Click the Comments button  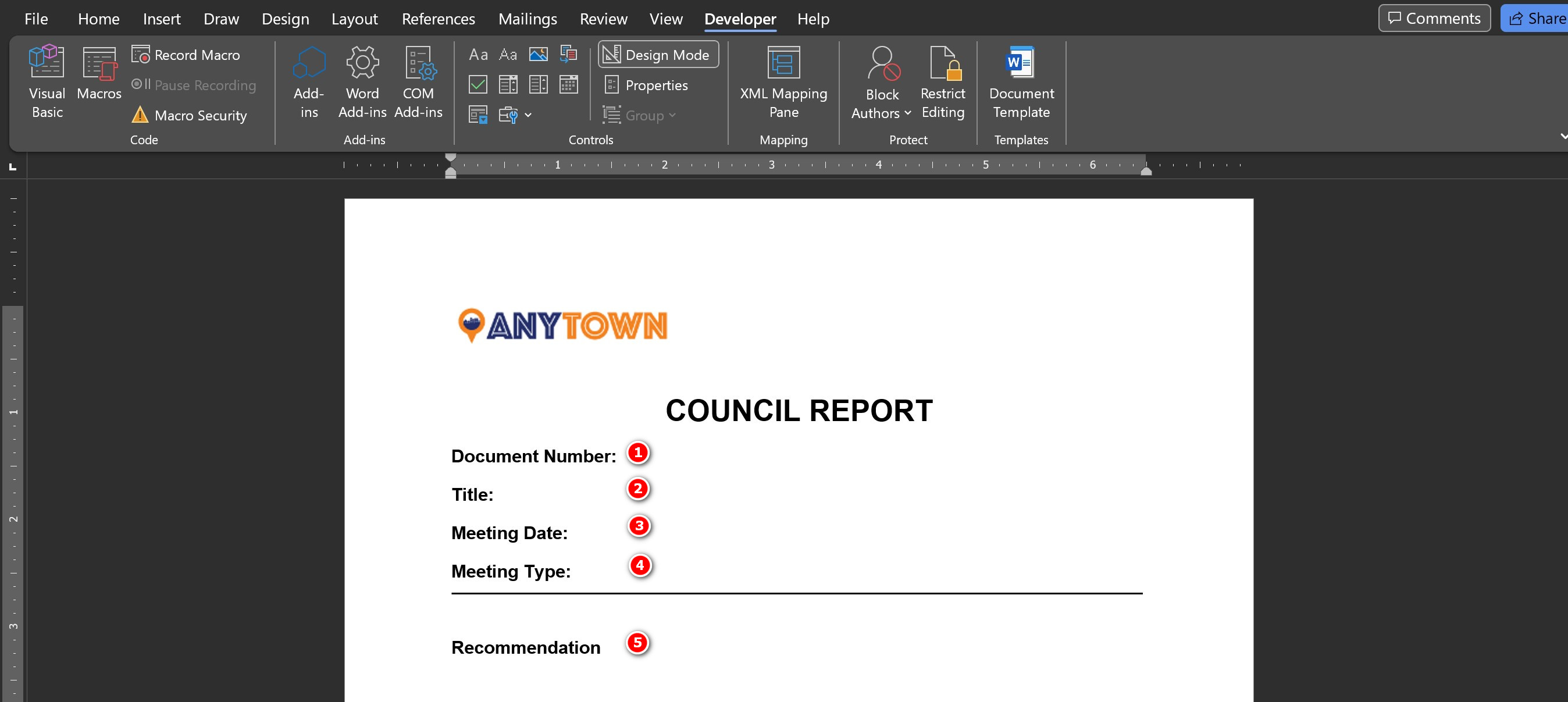click(x=1434, y=18)
